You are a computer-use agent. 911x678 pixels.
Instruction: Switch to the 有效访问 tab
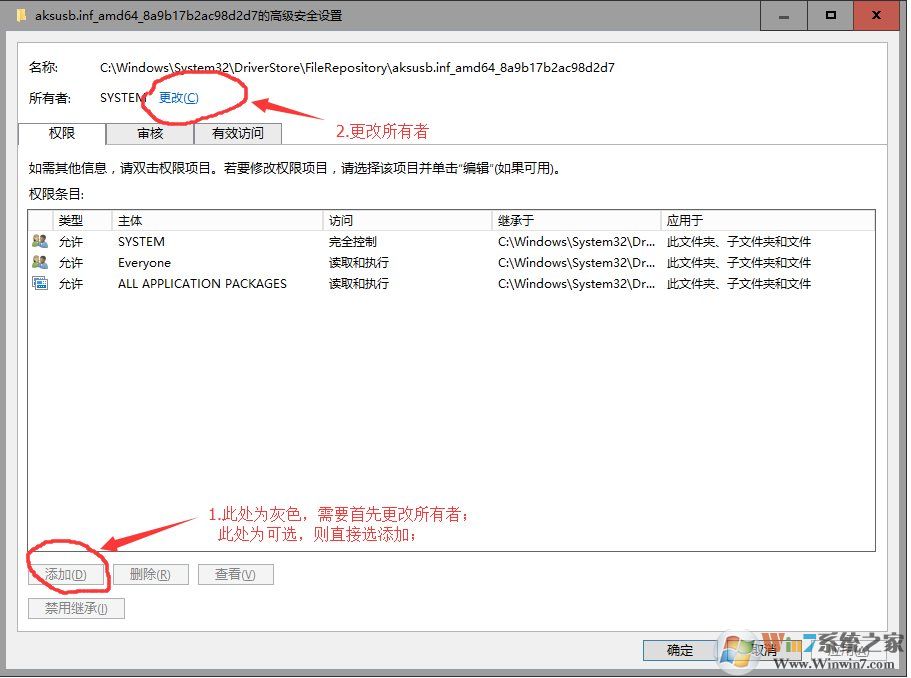[x=238, y=133]
